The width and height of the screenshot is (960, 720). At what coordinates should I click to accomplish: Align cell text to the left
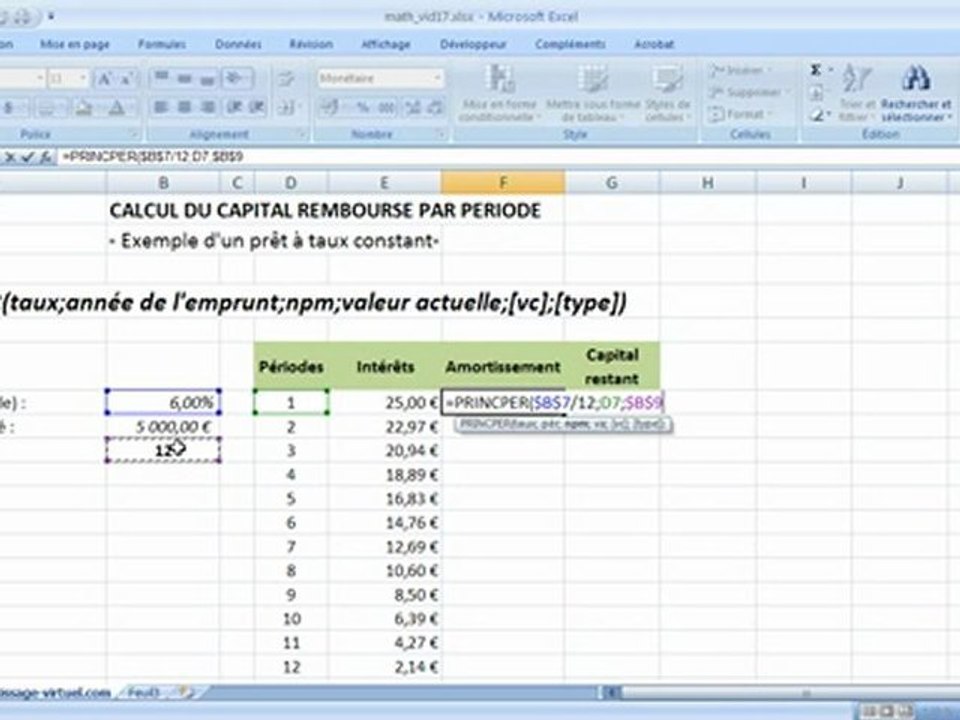click(161, 107)
